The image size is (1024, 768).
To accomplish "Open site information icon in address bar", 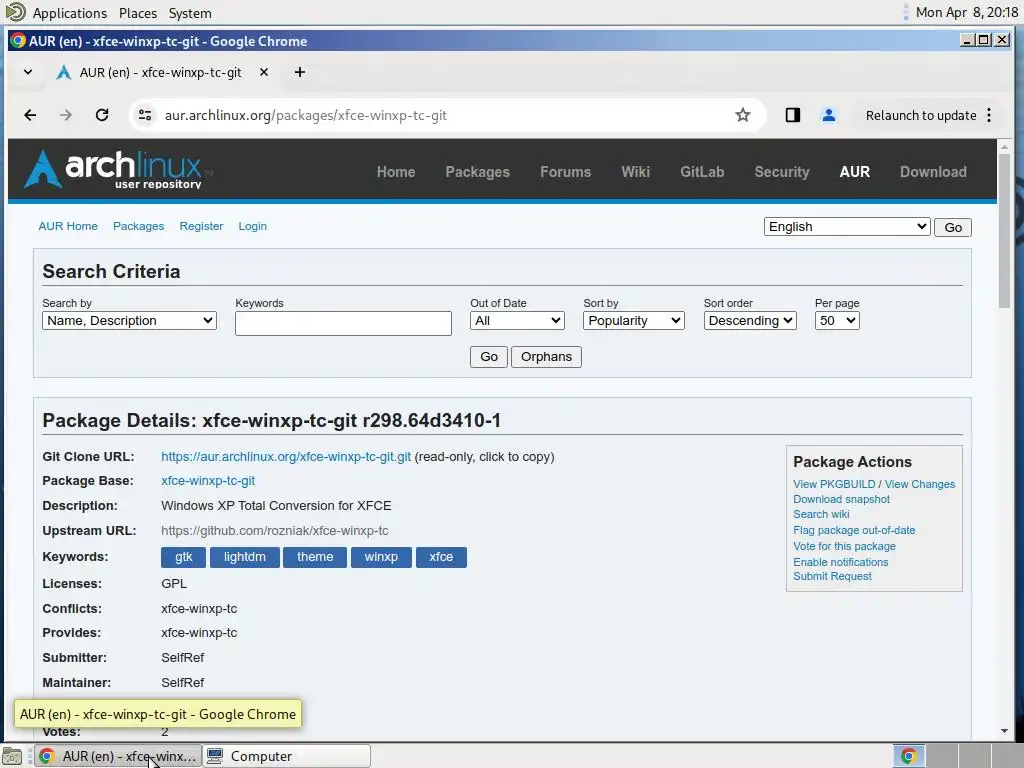I will click(145, 116).
